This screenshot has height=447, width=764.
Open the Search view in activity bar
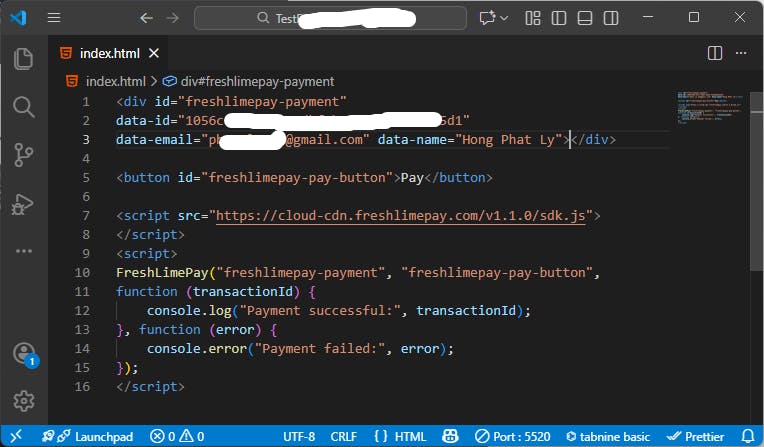click(23, 107)
